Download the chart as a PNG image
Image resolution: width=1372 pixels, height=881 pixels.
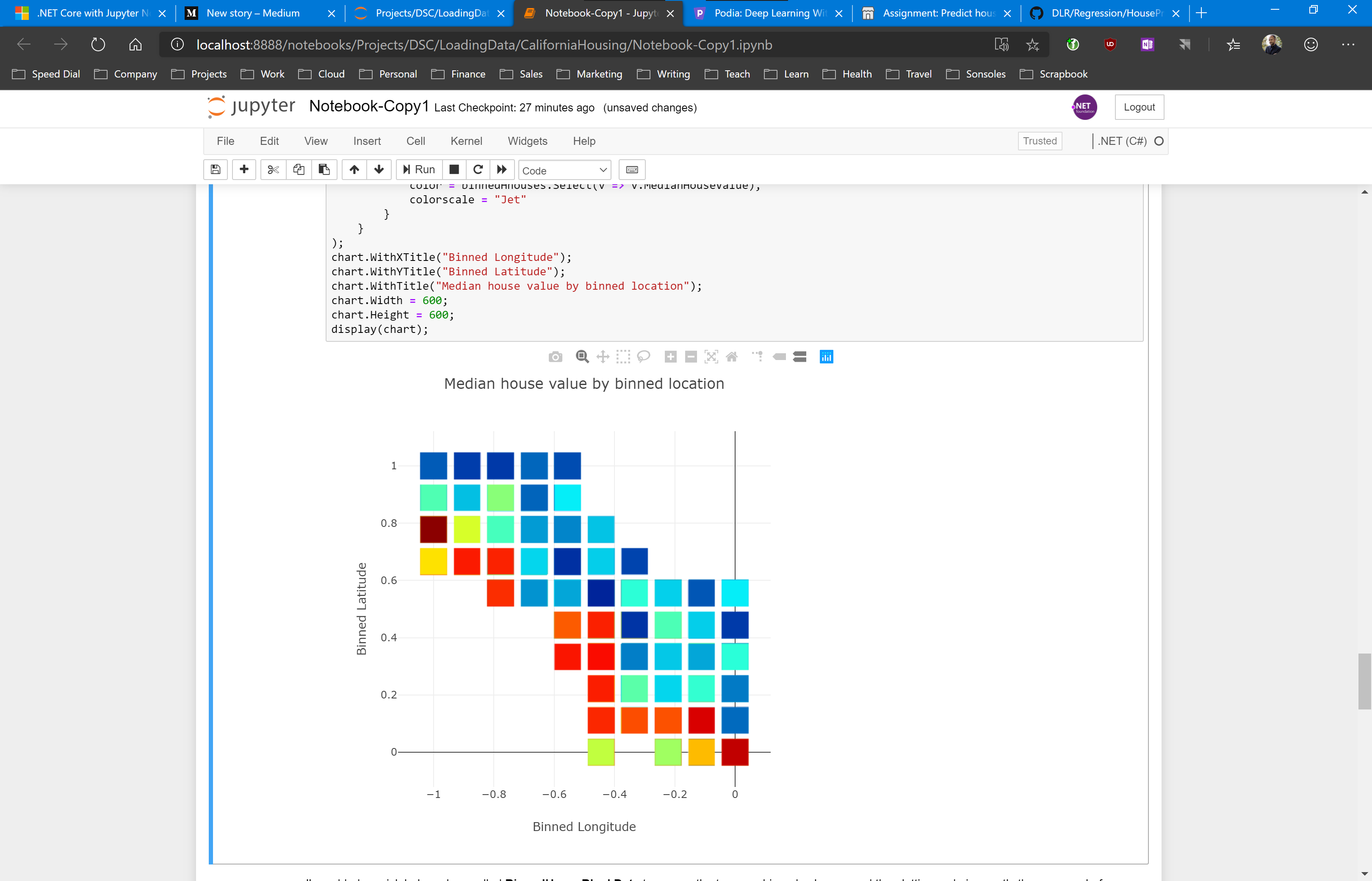[x=555, y=356]
